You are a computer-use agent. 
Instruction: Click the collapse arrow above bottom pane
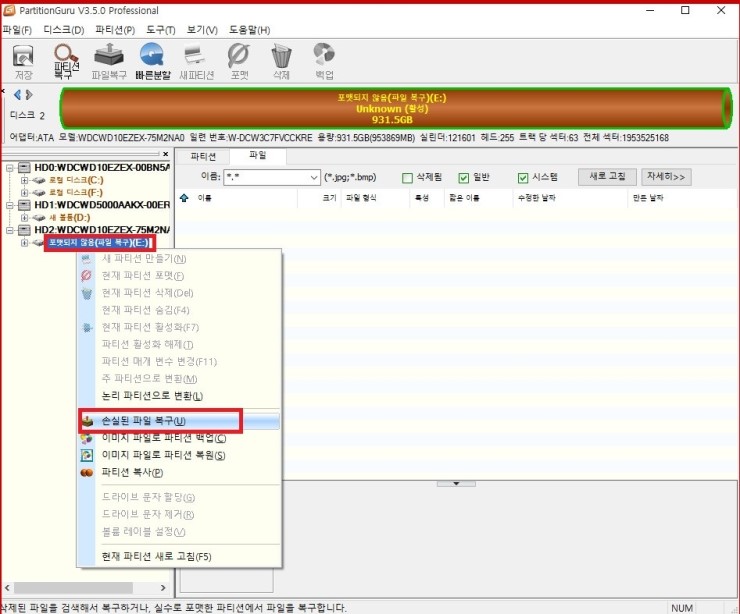(x=456, y=484)
